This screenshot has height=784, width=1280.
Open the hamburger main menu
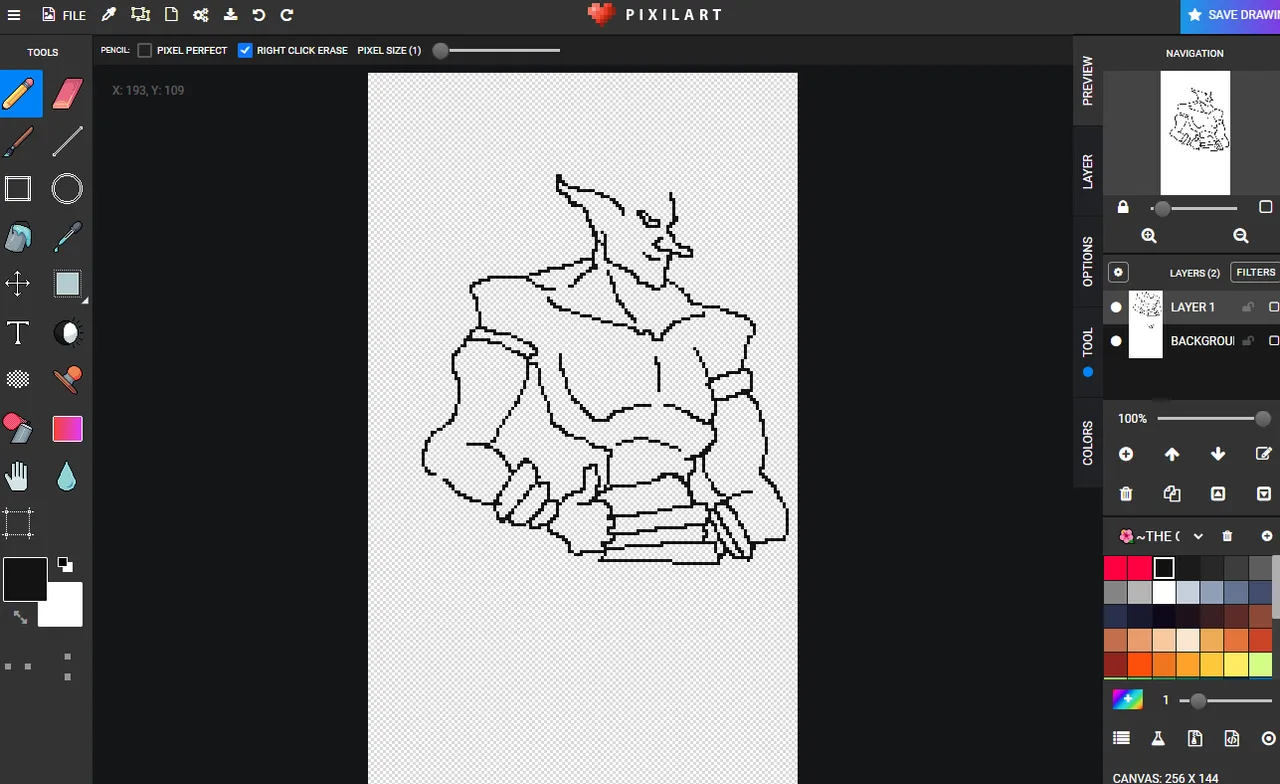pyautogui.click(x=16, y=15)
